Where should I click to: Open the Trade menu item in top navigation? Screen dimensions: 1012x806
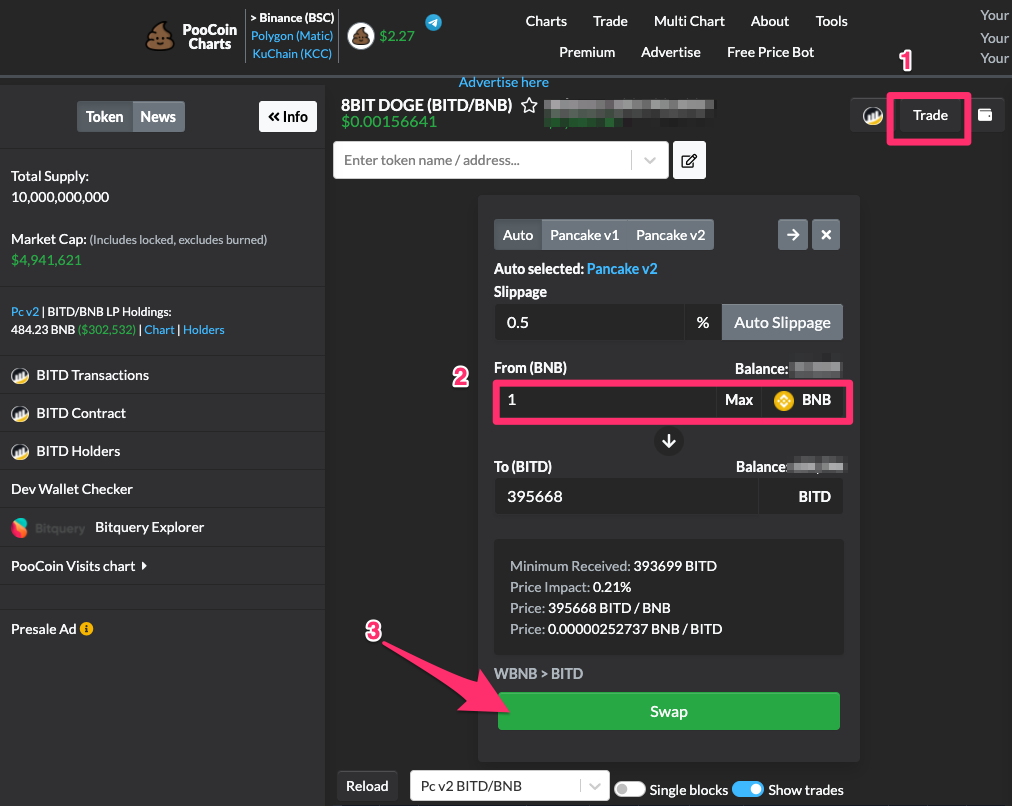(x=610, y=21)
